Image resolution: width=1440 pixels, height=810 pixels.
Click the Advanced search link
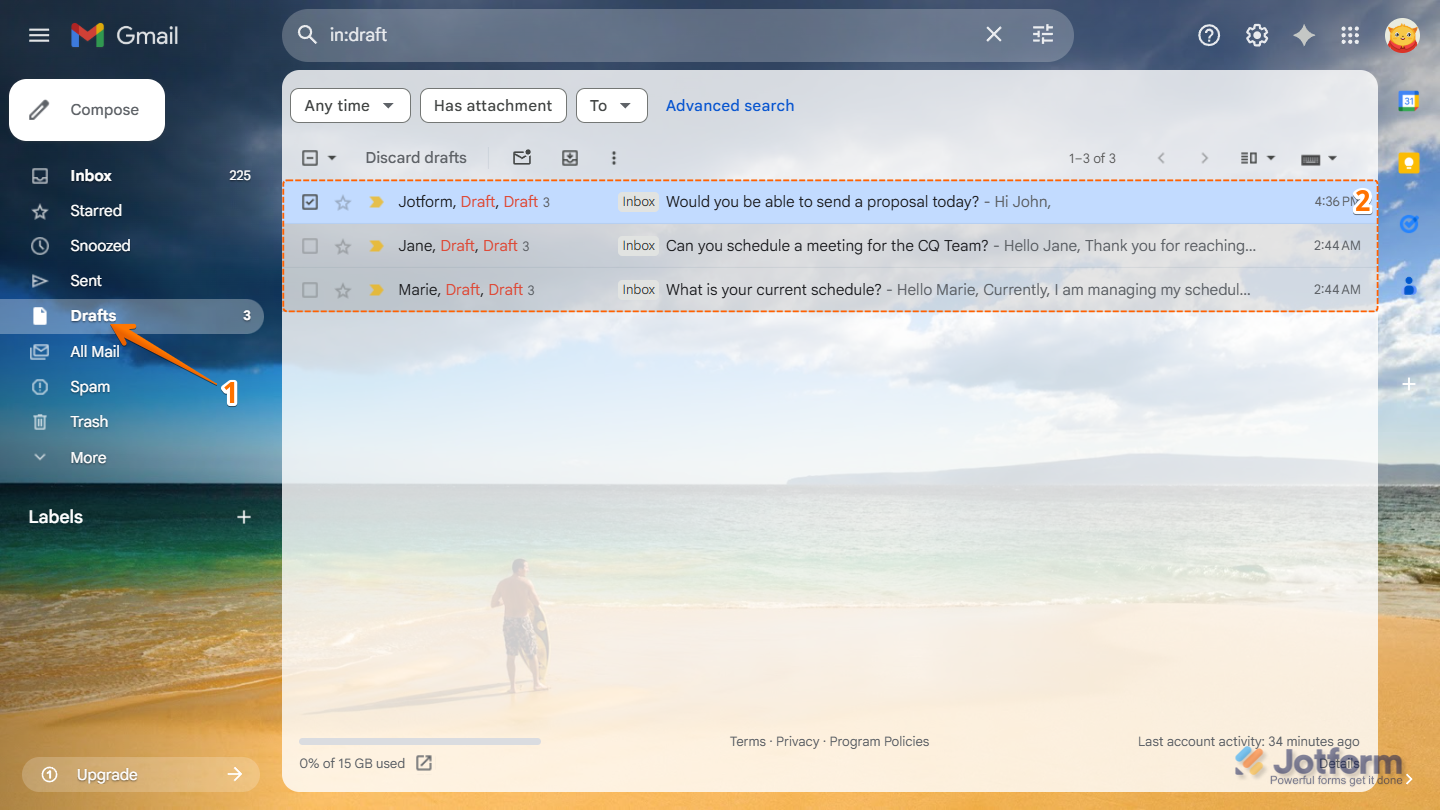pos(730,106)
